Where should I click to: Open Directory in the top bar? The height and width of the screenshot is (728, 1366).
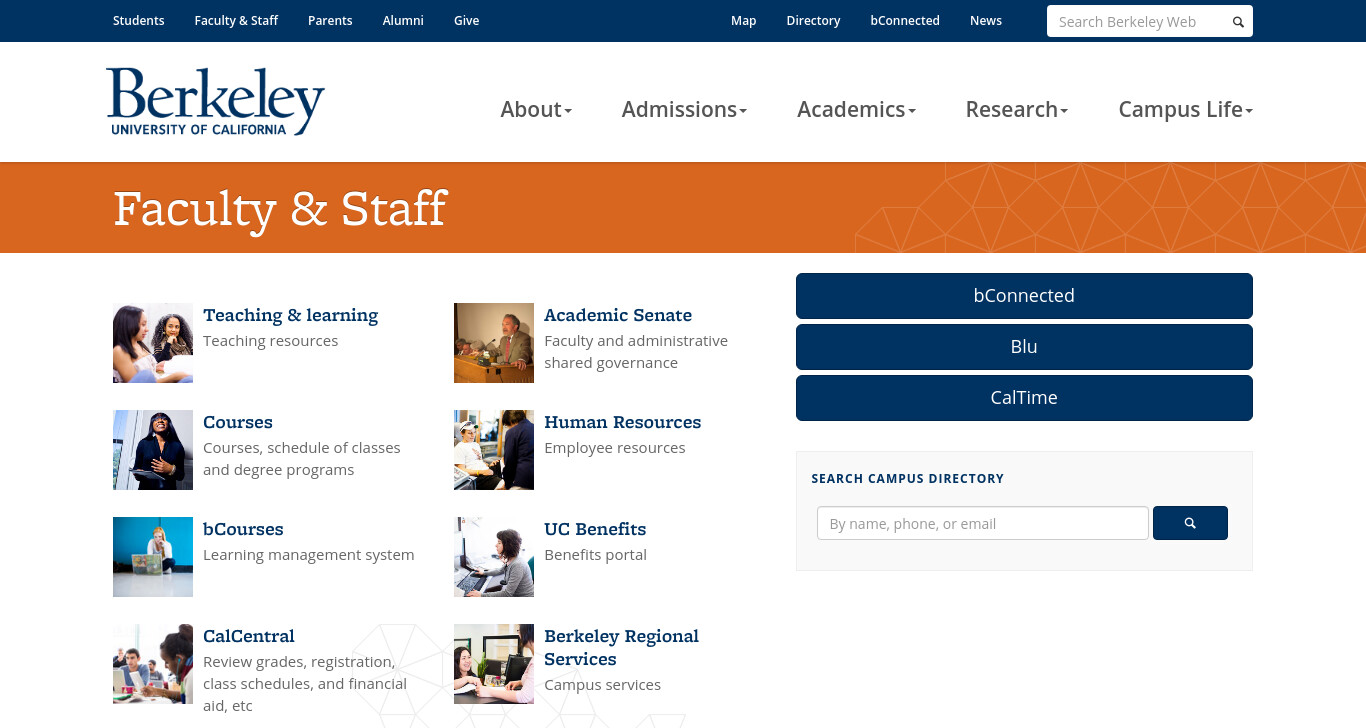pyautogui.click(x=813, y=20)
